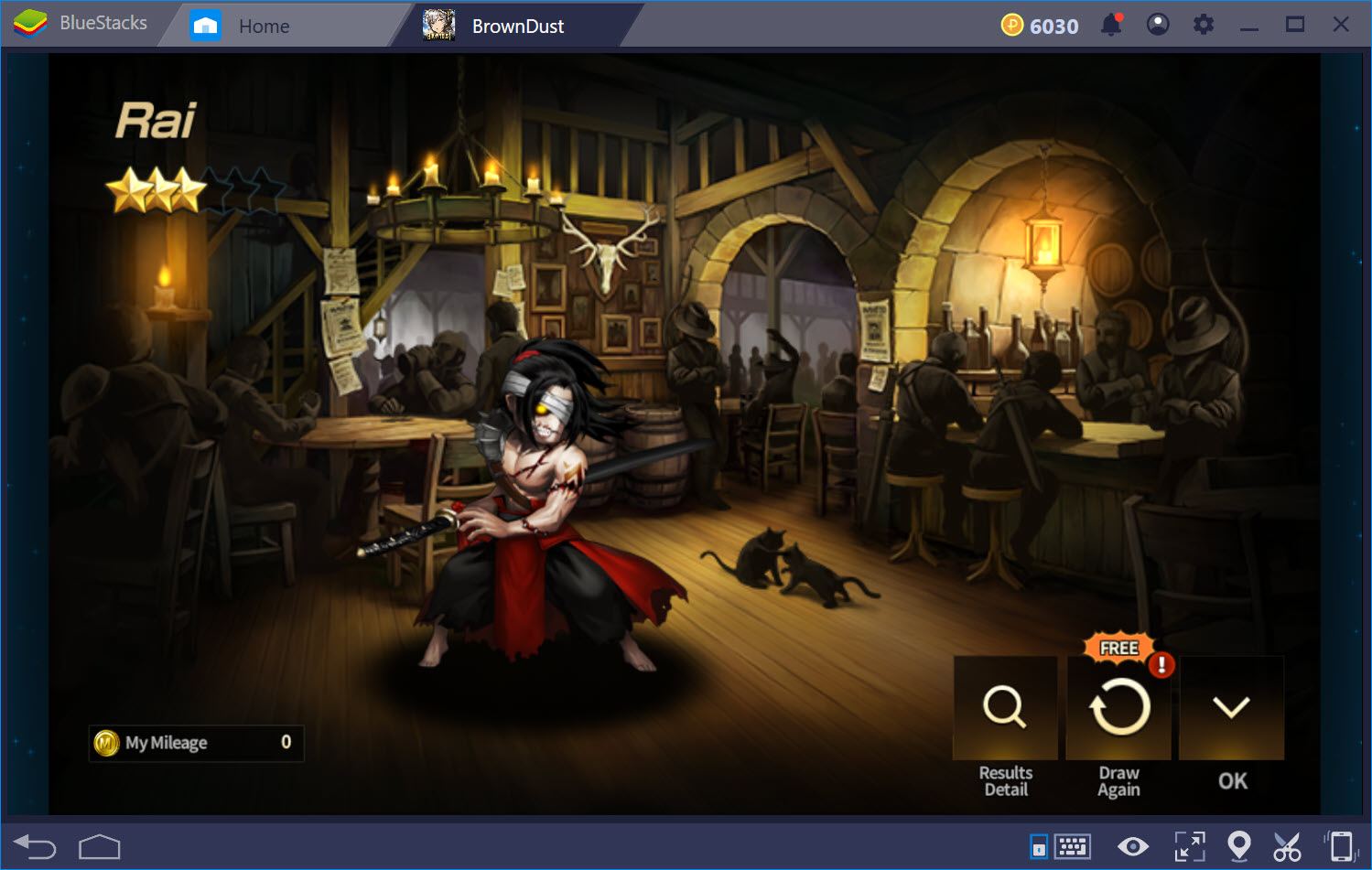Viewport: 1372px width, 870px height.
Task: Open the game controls overlay icon
Action: click(1039, 847)
